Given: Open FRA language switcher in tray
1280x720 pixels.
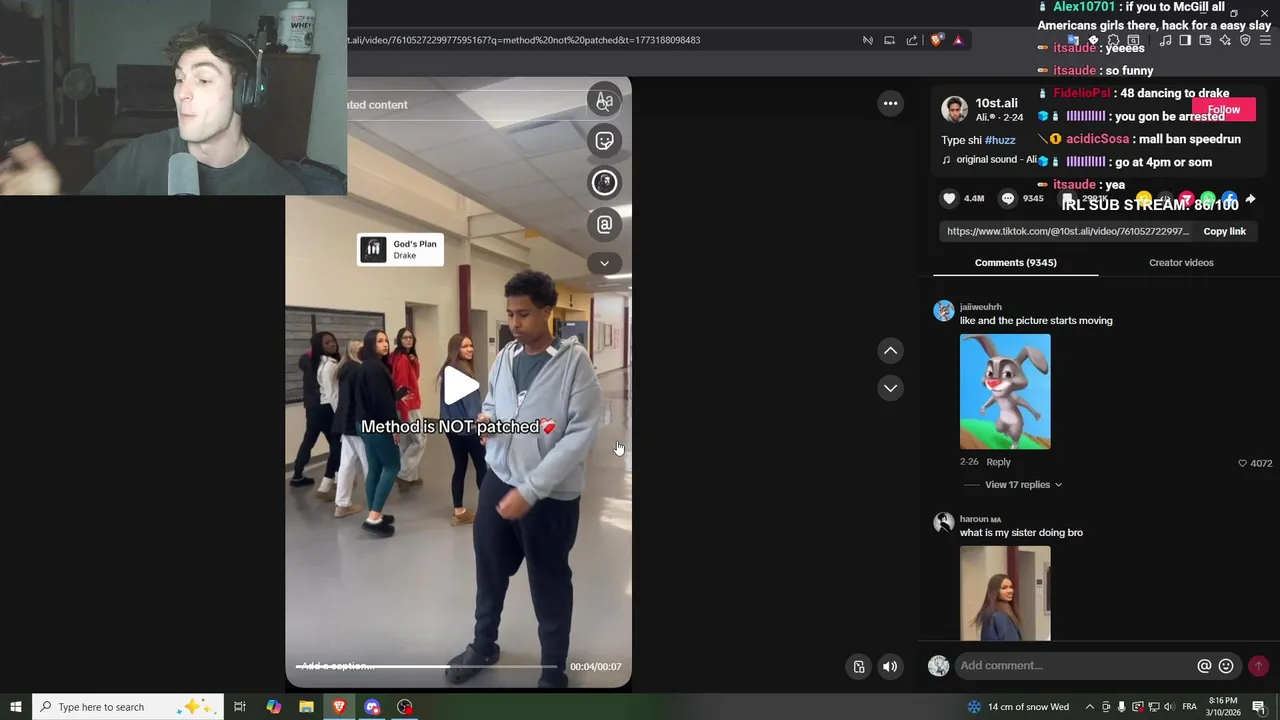Looking at the screenshot, I should click(1190, 707).
